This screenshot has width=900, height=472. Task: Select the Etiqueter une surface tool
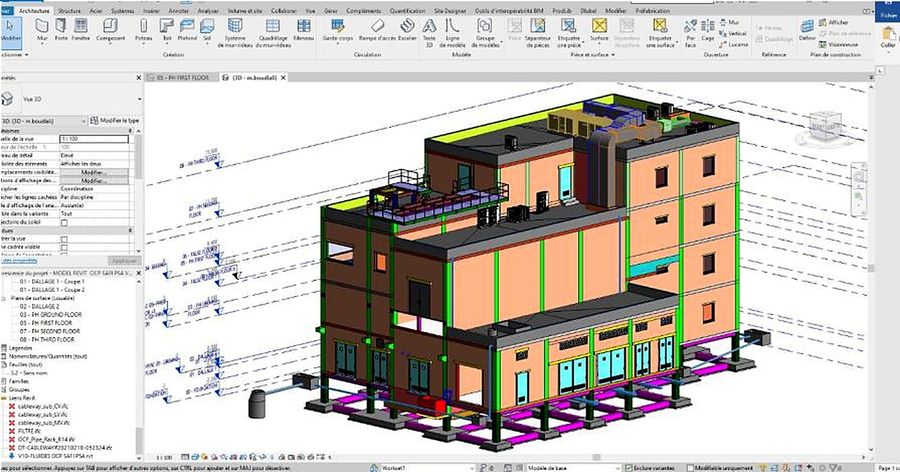pos(660,32)
